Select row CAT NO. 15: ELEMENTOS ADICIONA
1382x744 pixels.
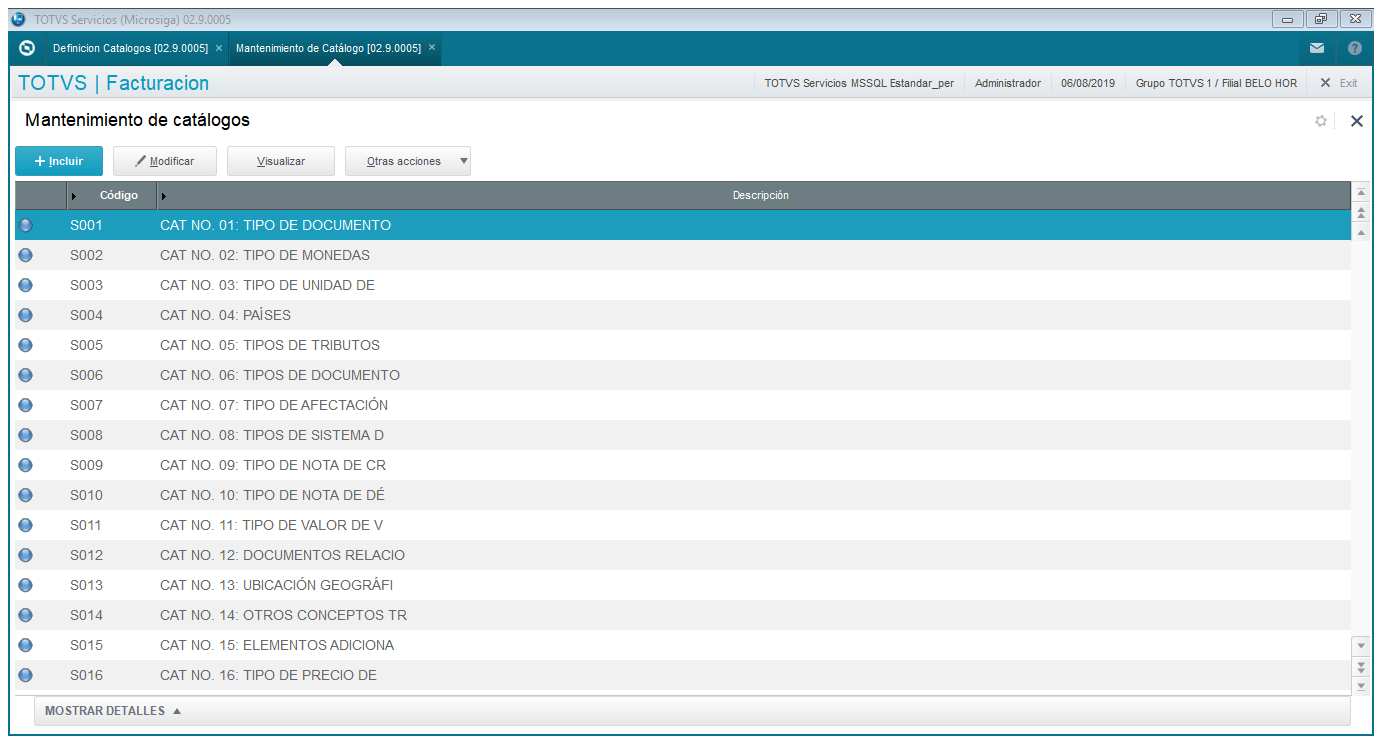pyautogui.click(x=683, y=645)
